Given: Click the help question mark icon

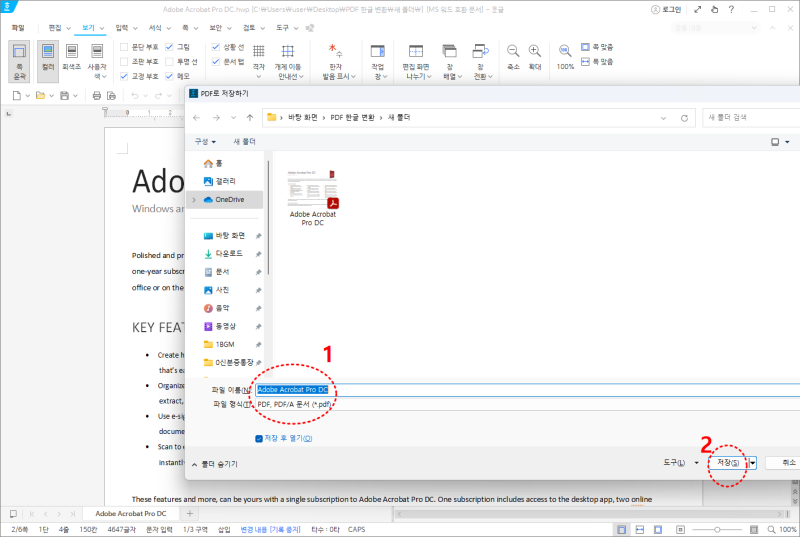Looking at the screenshot, I should pyautogui.click(x=731, y=9).
